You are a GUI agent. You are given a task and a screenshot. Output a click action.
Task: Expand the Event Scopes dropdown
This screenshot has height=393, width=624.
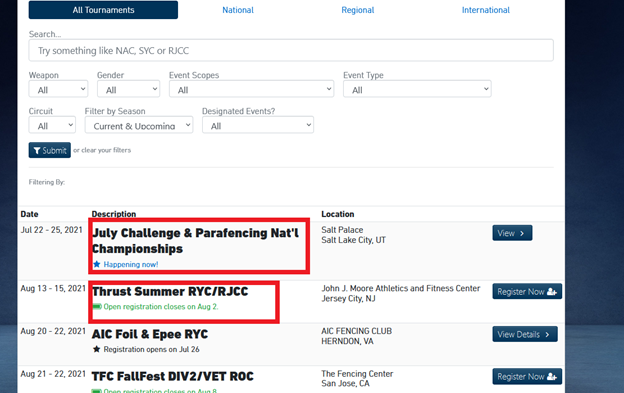point(251,89)
